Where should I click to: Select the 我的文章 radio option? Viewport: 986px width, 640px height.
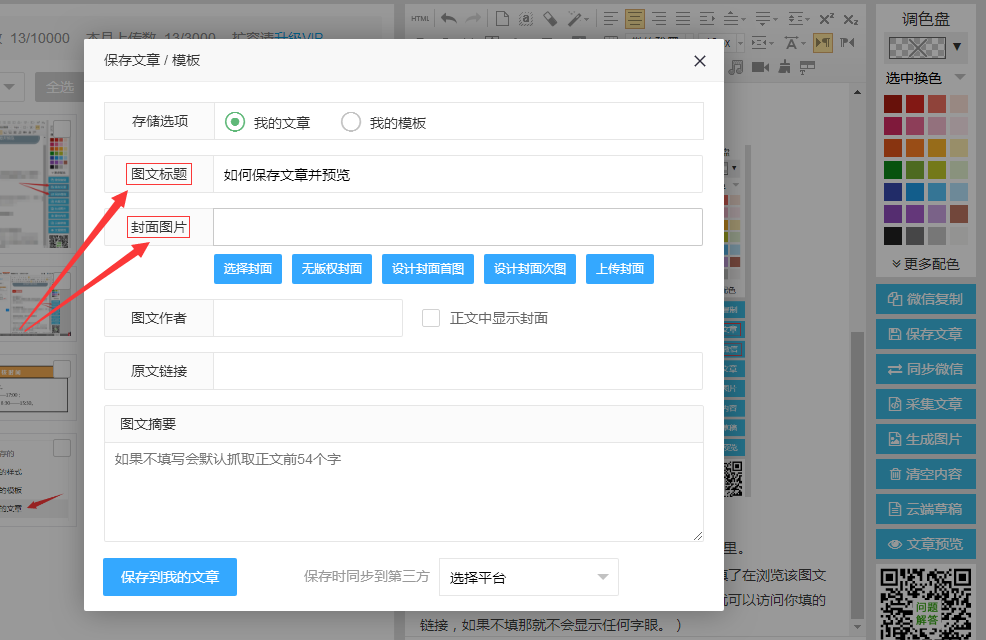click(235, 122)
